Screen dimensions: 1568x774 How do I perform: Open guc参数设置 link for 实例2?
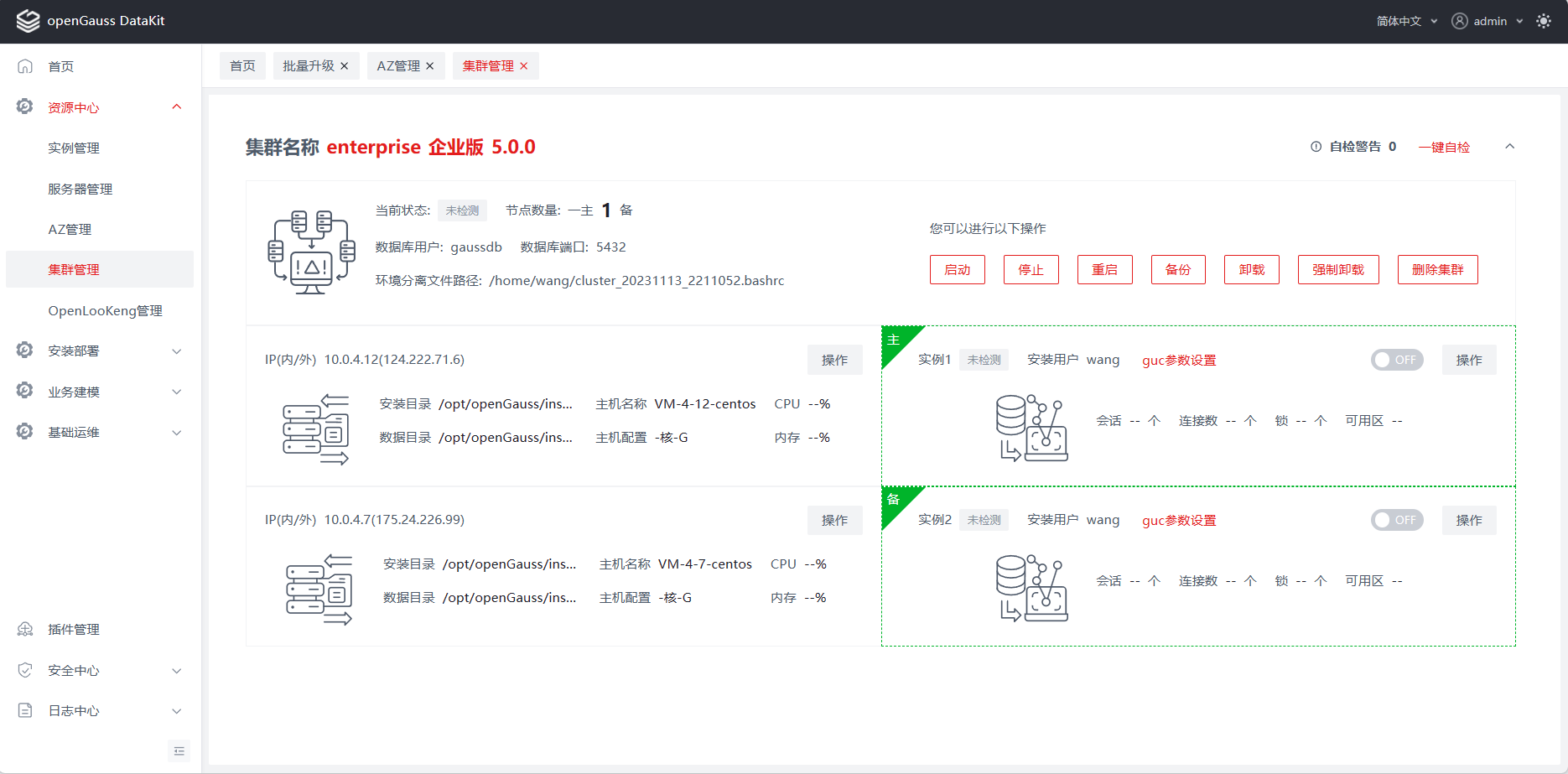tap(1178, 521)
